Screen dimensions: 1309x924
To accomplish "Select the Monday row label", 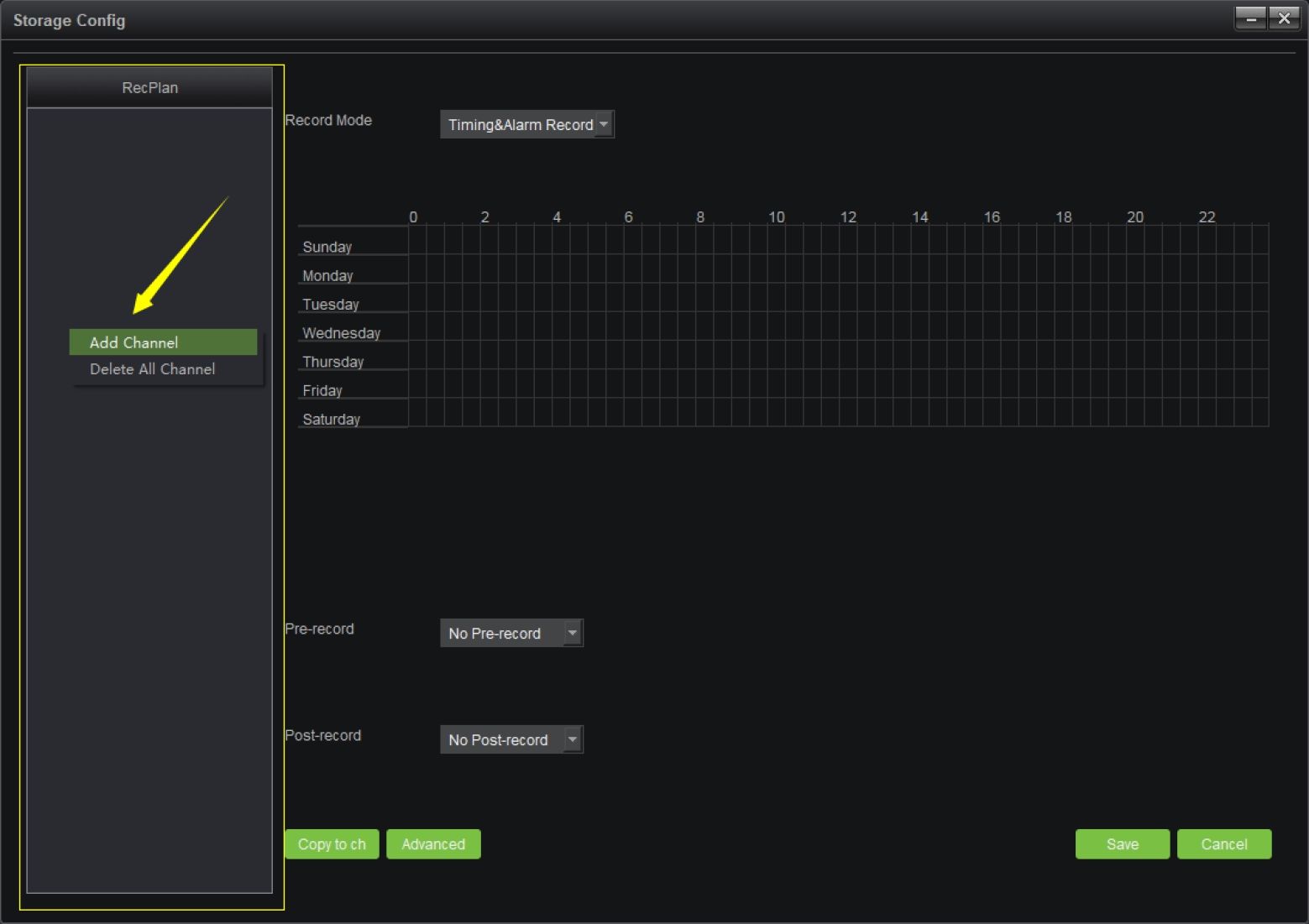I will pyautogui.click(x=327, y=276).
